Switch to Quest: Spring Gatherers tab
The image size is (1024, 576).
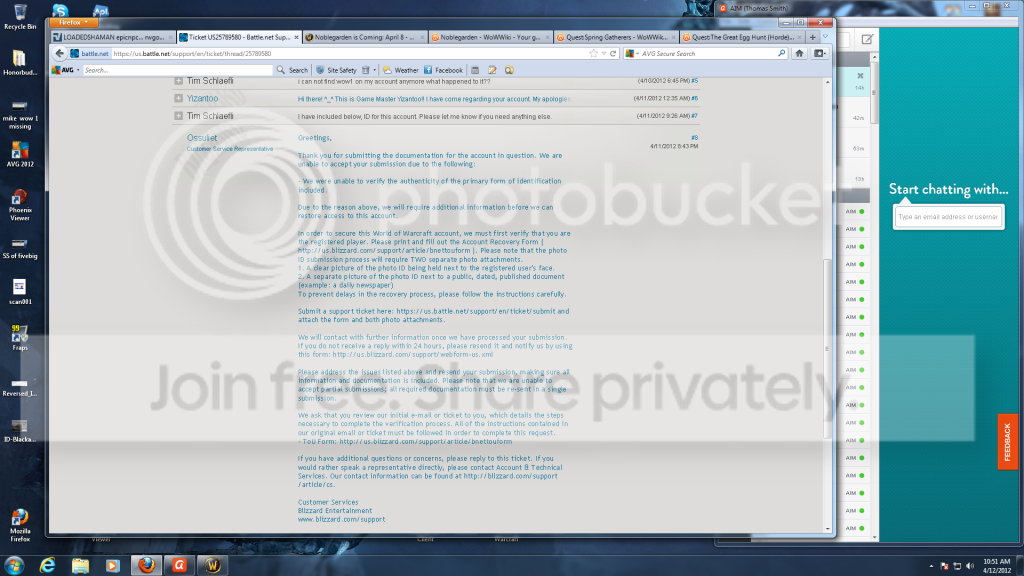click(x=616, y=37)
